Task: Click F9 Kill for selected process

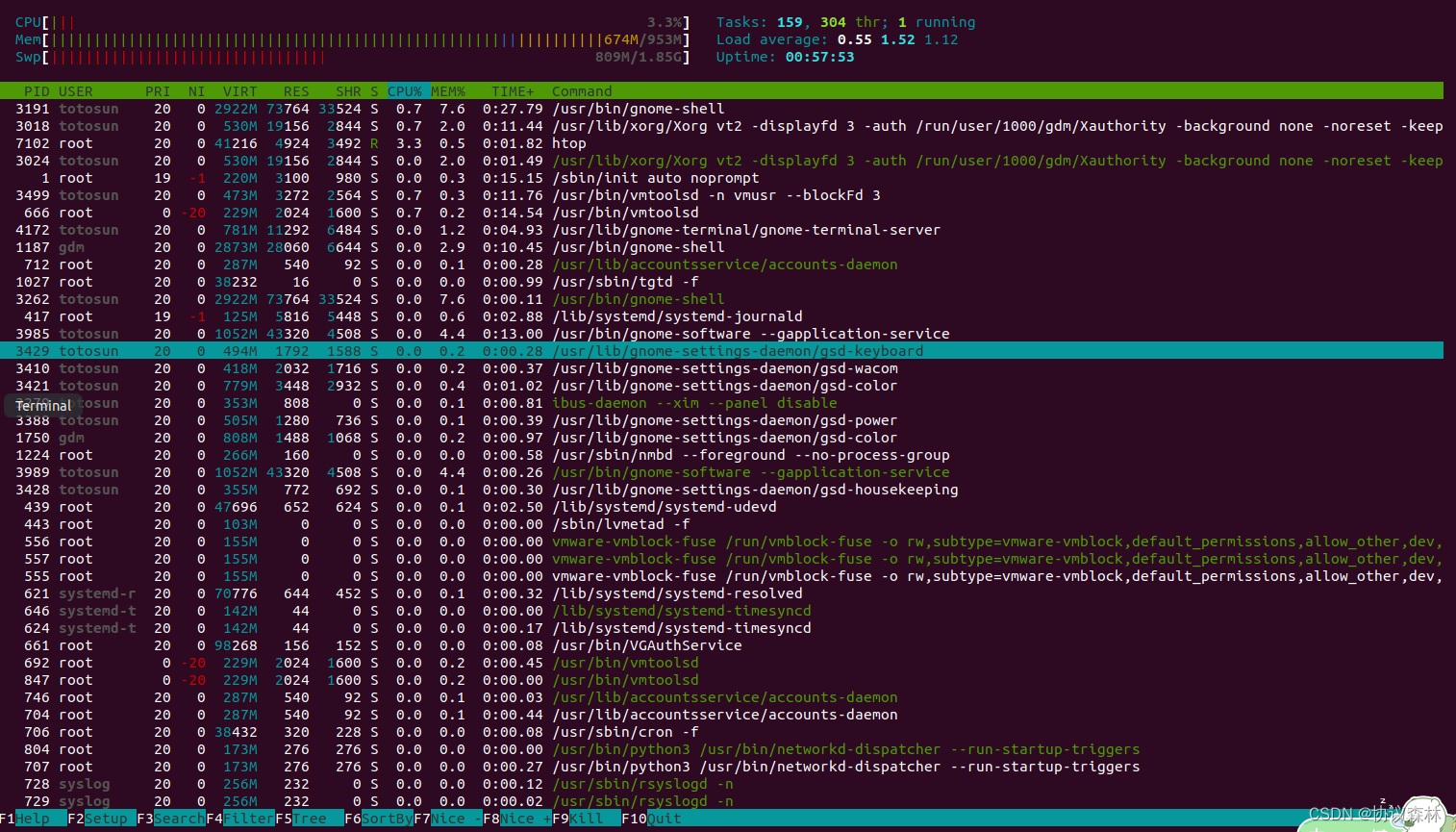Action: (587, 819)
